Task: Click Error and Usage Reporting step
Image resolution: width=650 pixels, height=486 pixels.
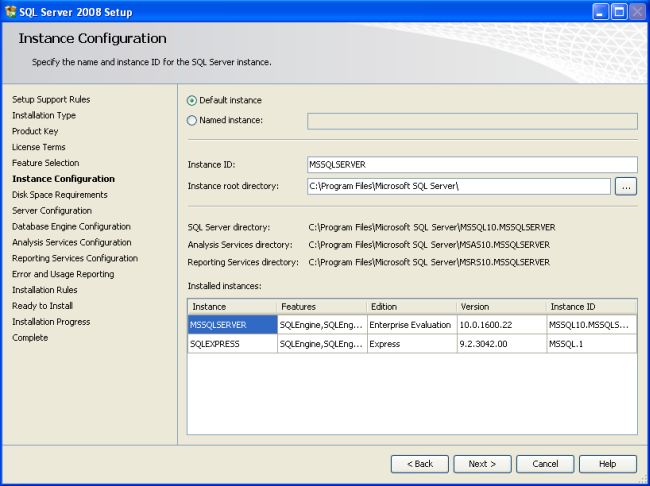Action: tap(63, 274)
